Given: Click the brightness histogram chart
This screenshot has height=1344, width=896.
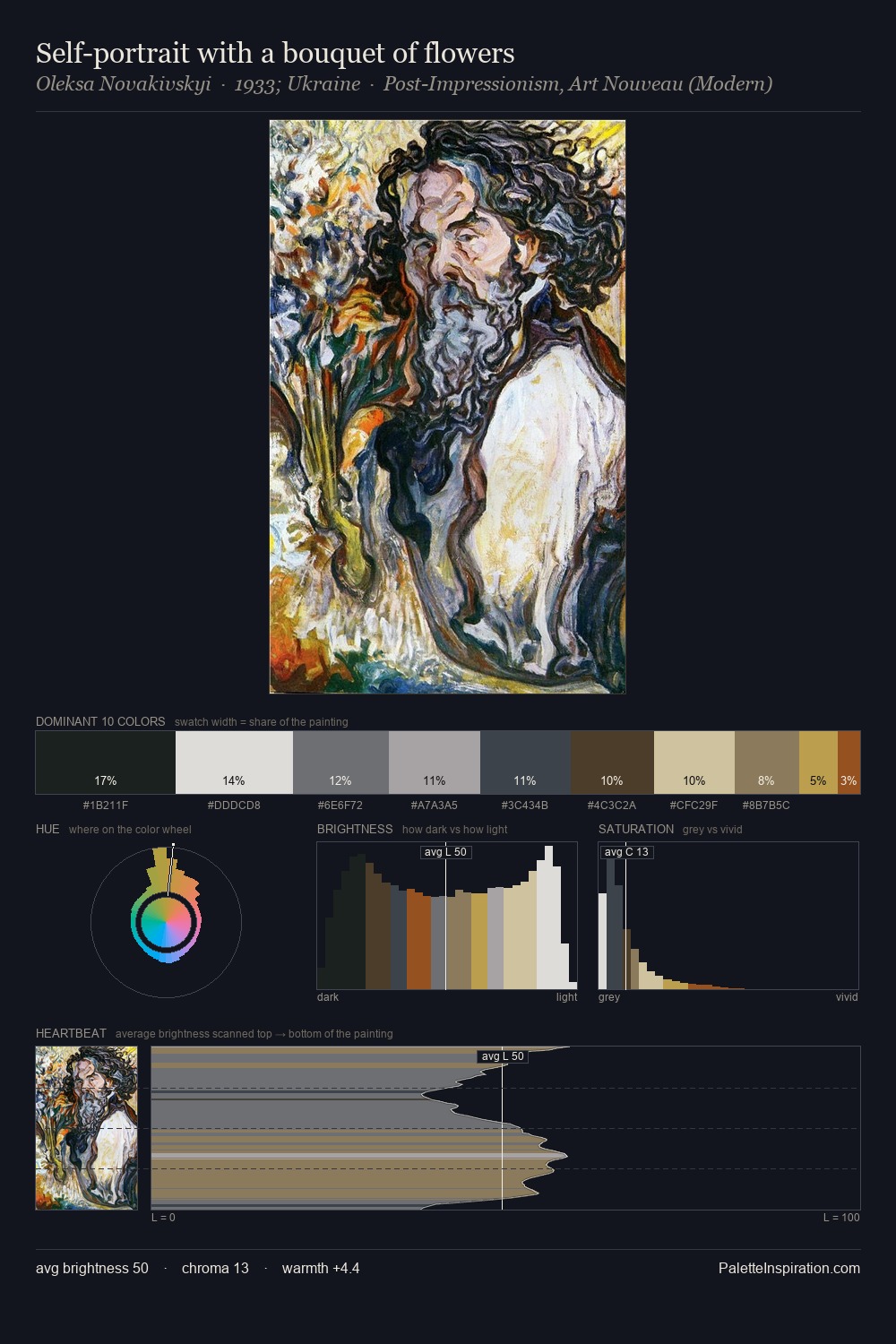Looking at the screenshot, I should (447, 916).
